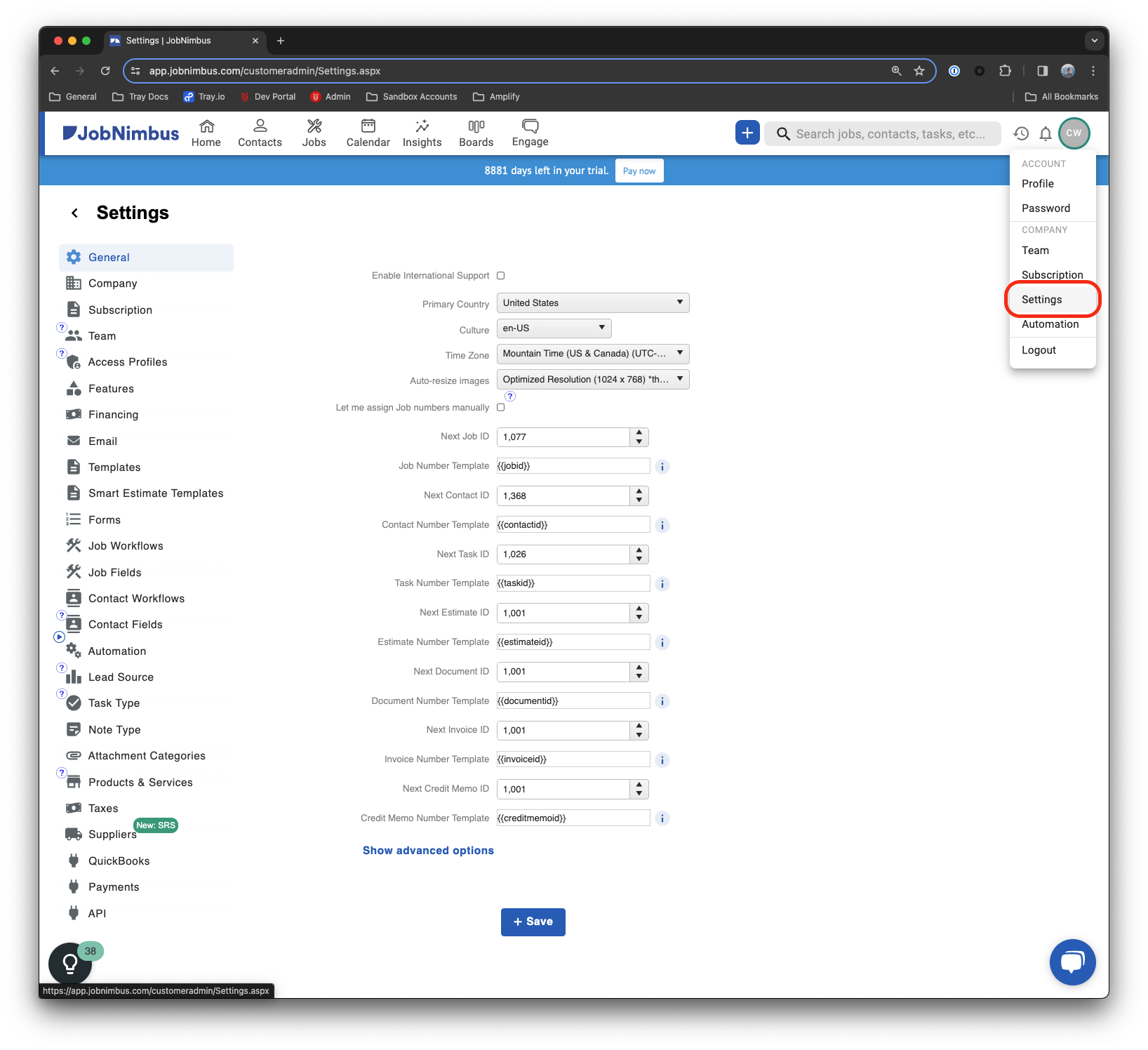
Task: Click the Next Estimate ID stepper arrows
Action: pos(639,613)
